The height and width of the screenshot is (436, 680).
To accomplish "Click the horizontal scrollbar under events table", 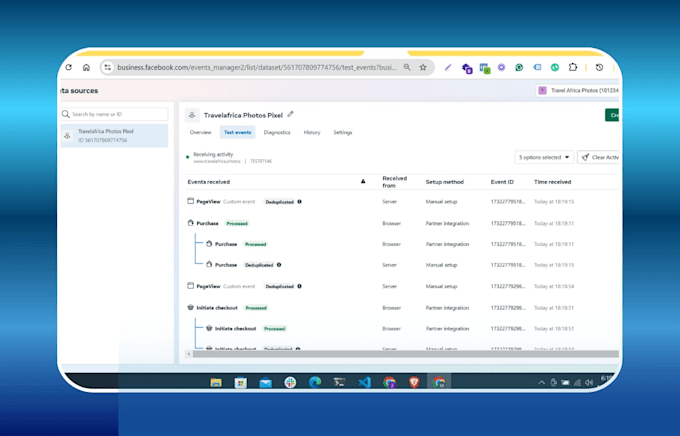I will (x=405, y=354).
